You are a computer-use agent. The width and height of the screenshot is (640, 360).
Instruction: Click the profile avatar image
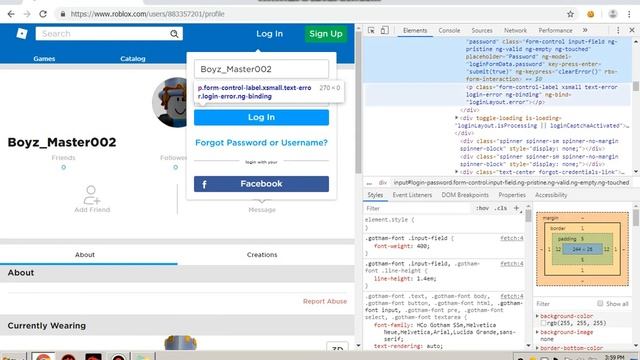(169, 102)
